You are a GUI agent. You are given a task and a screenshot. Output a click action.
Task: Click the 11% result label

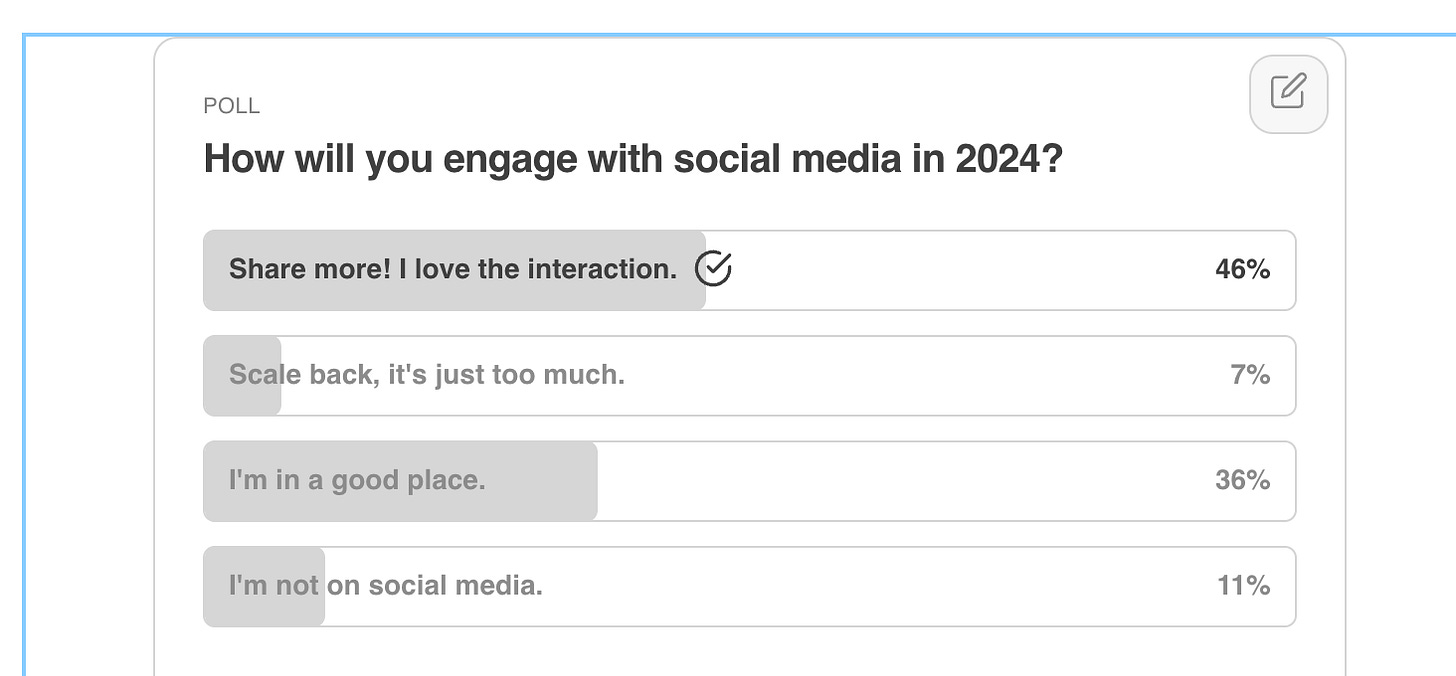(1243, 585)
